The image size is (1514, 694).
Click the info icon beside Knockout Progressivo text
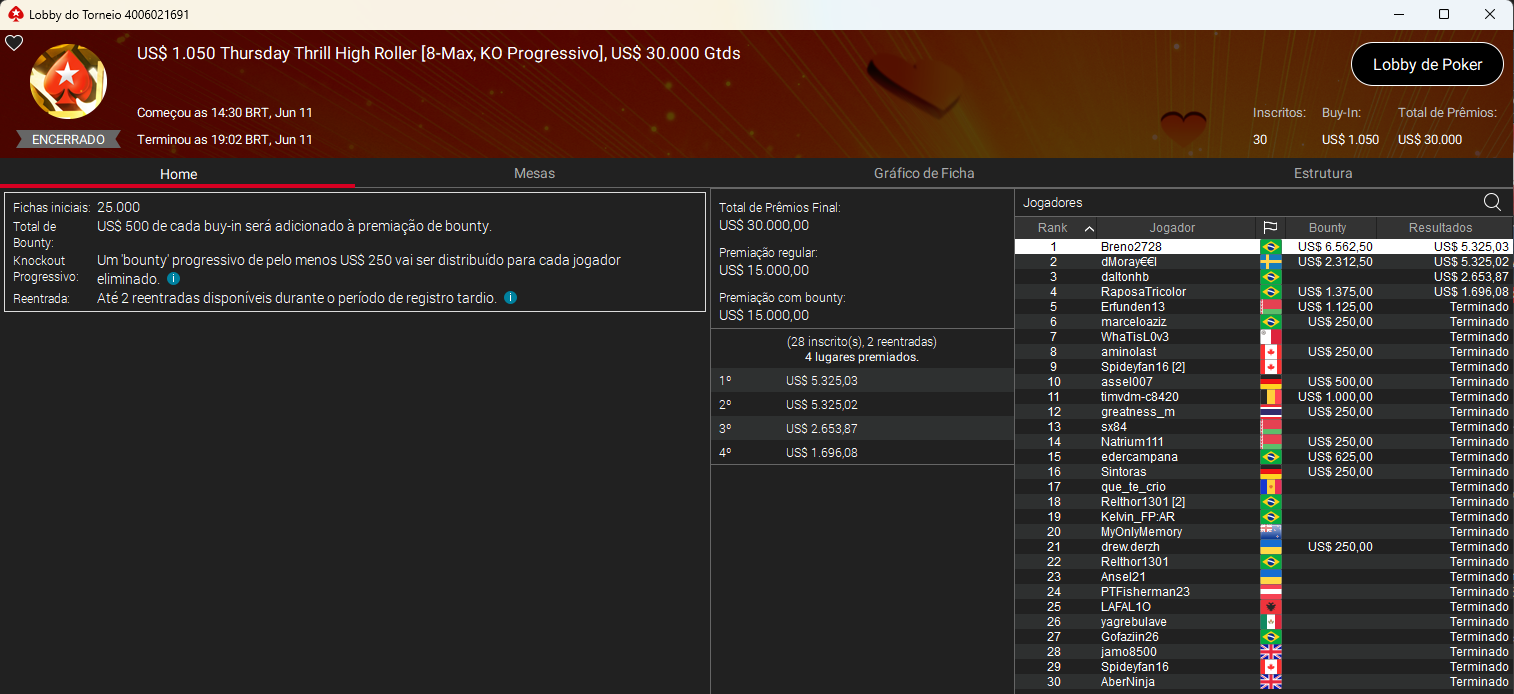[x=174, y=279]
